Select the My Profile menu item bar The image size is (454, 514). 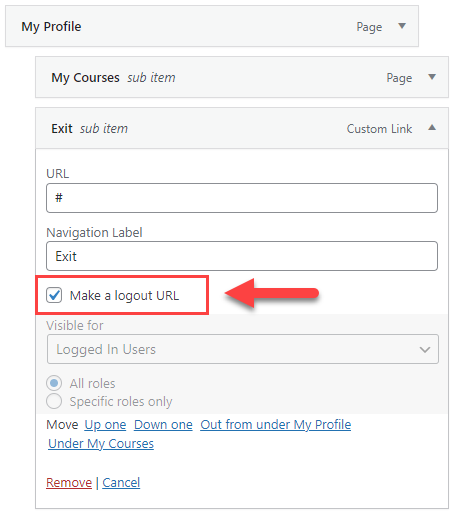coord(212,26)
